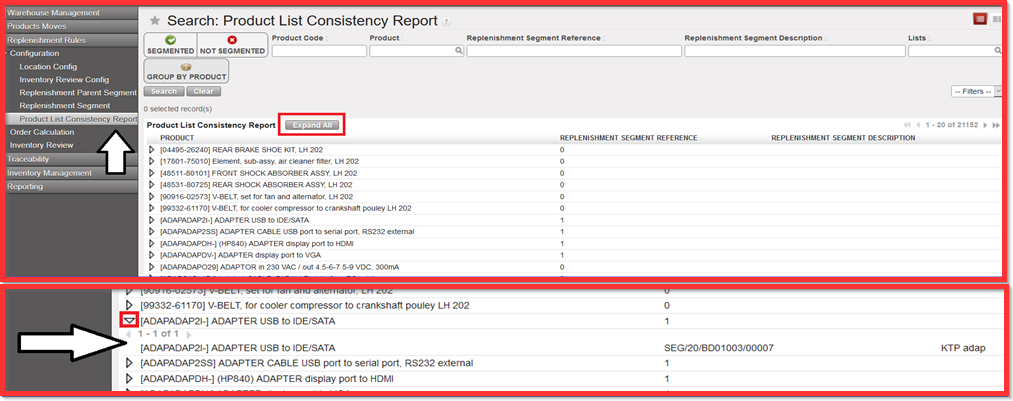Go to the previous page arrow

(x=919, y=125)
